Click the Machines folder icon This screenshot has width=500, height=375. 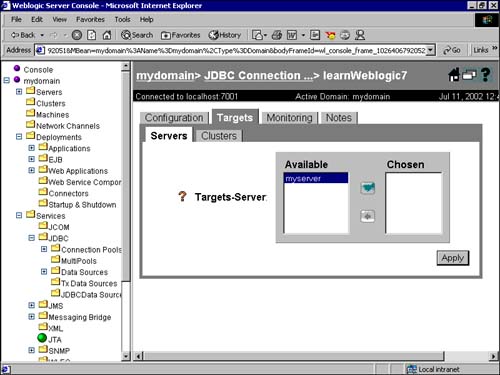(31, 113)
